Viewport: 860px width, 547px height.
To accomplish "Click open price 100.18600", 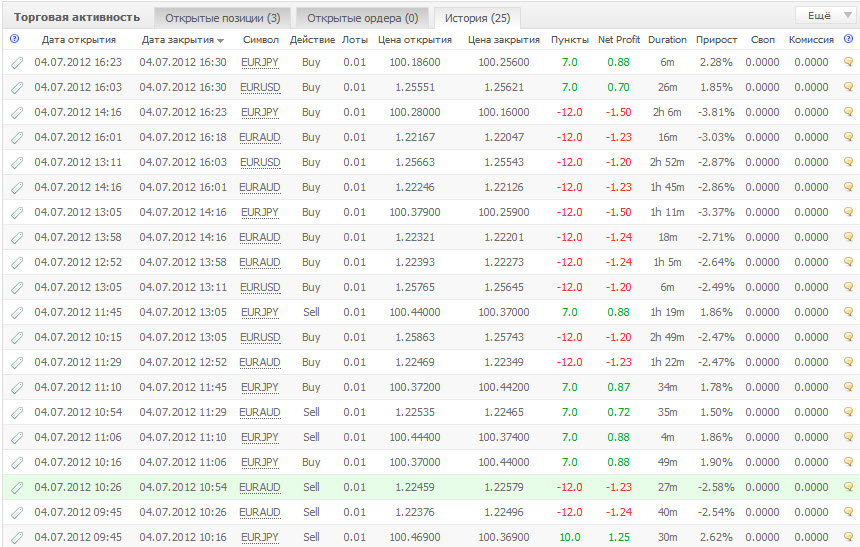I will 415,62.
